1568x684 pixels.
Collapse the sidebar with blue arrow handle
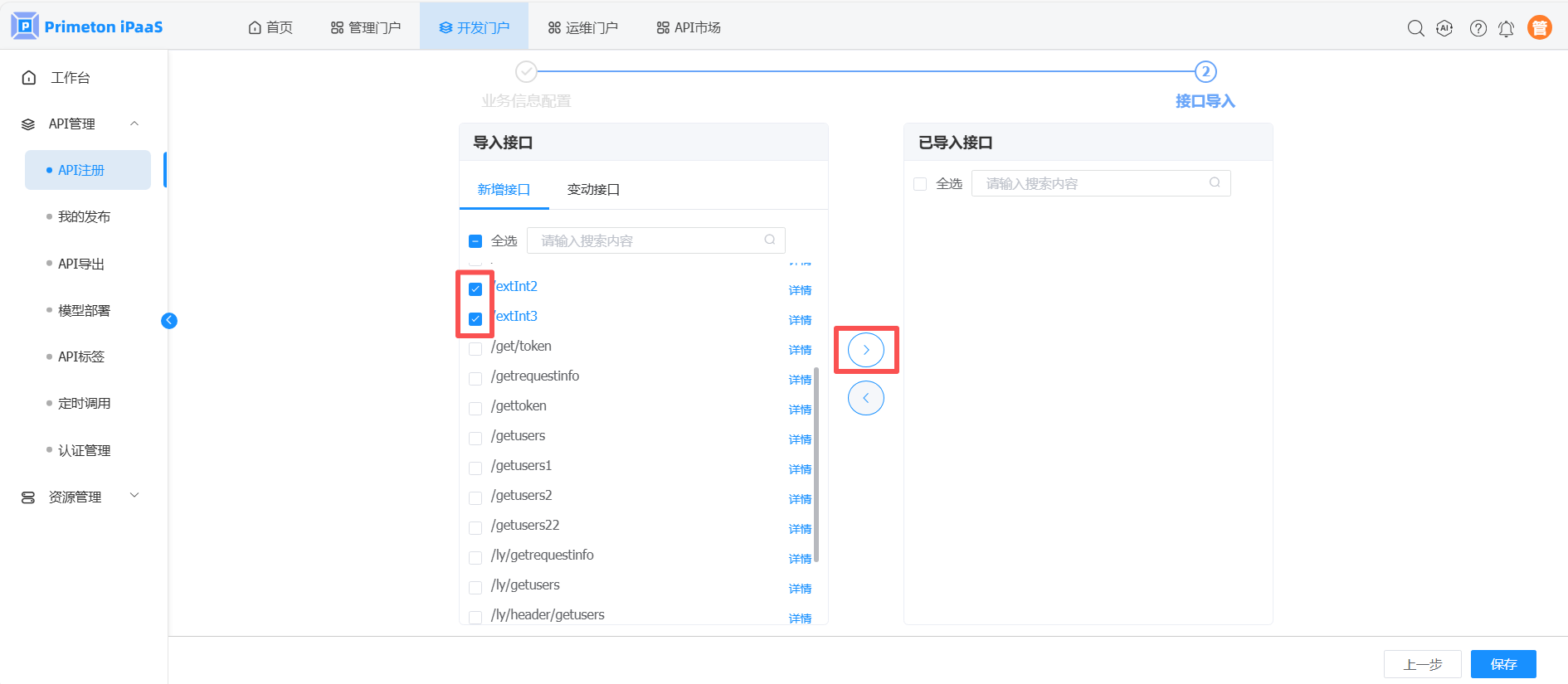[x=169, y=321]
